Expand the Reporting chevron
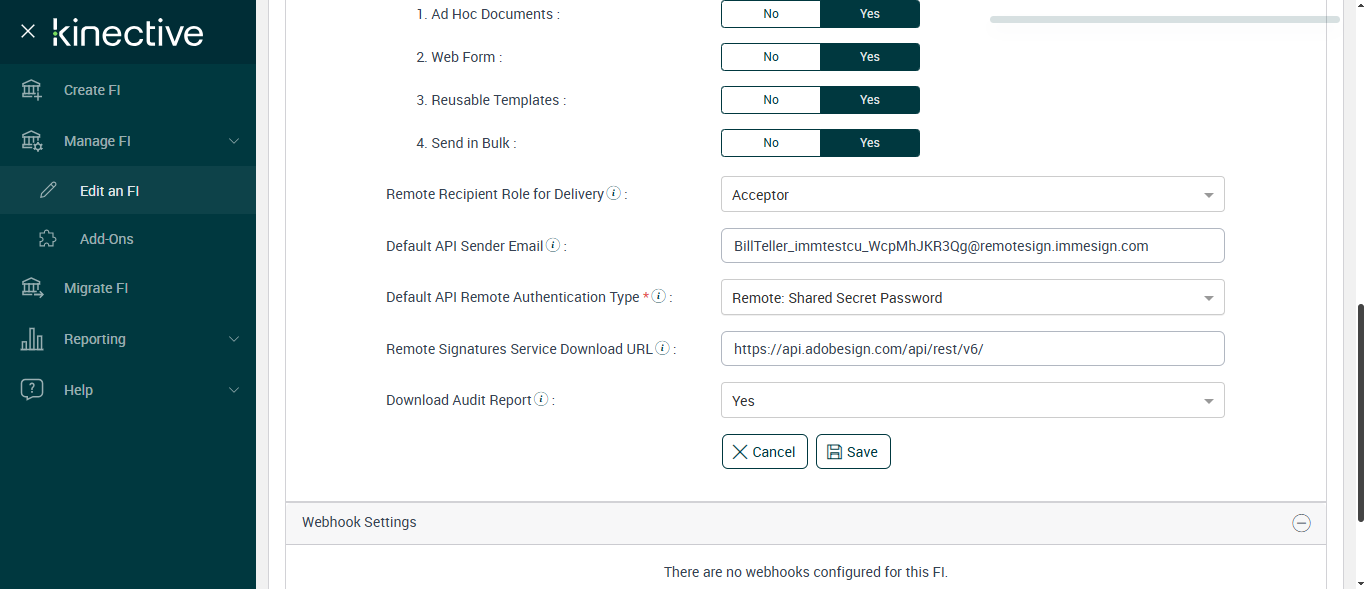Image resolution: width=1366 pixels, height=589 pixels. [x=234, y=339]
